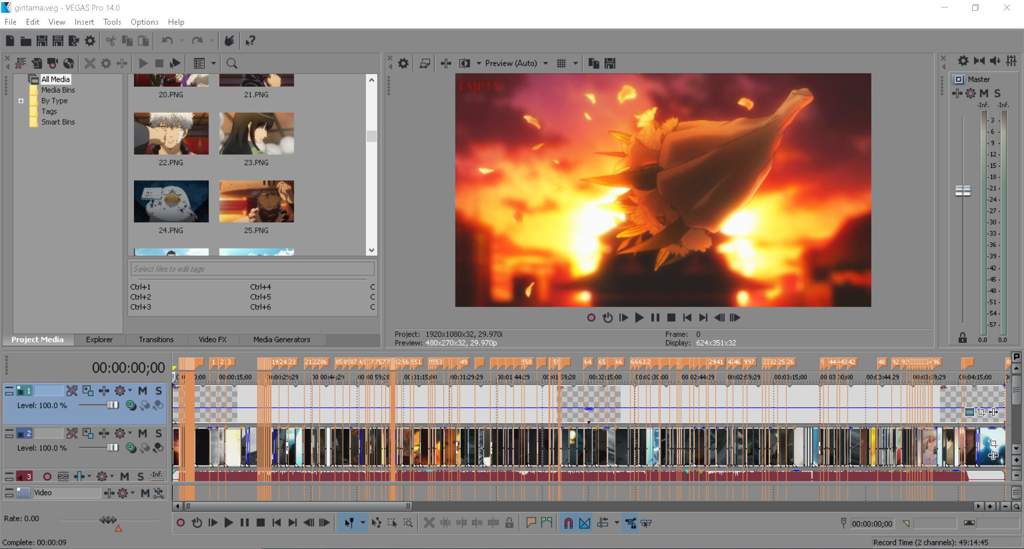Click the Redo arrow in the toolbar

[197, 41]
